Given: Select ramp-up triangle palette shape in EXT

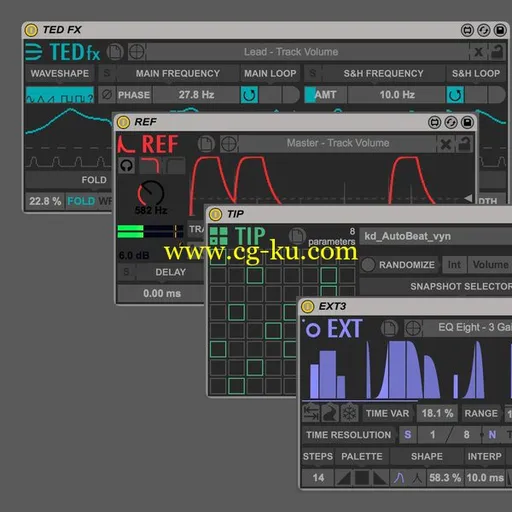Looking at the screenshot, I should (344, 478).
